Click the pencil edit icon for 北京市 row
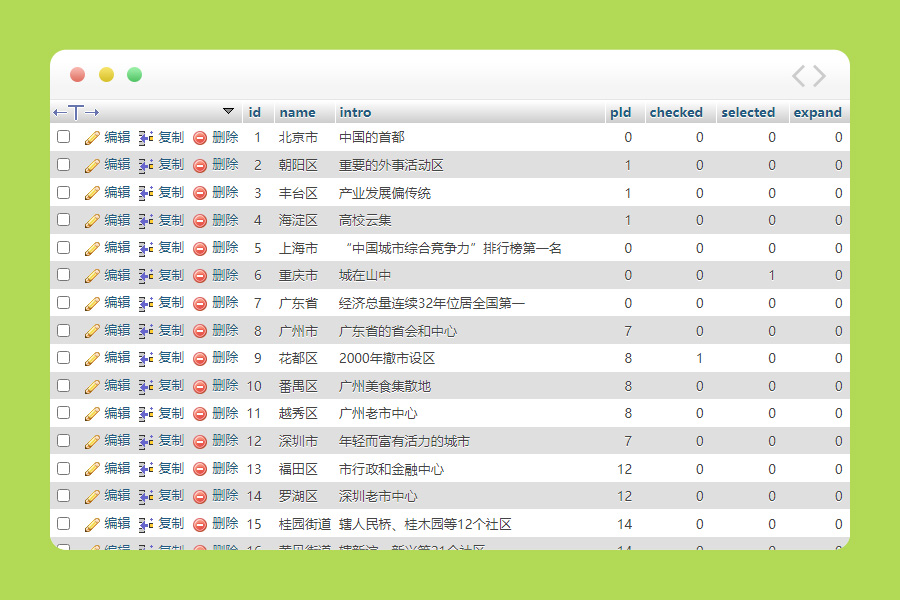The height and width of the screenshot is (600, 900). tap(92, 138)
